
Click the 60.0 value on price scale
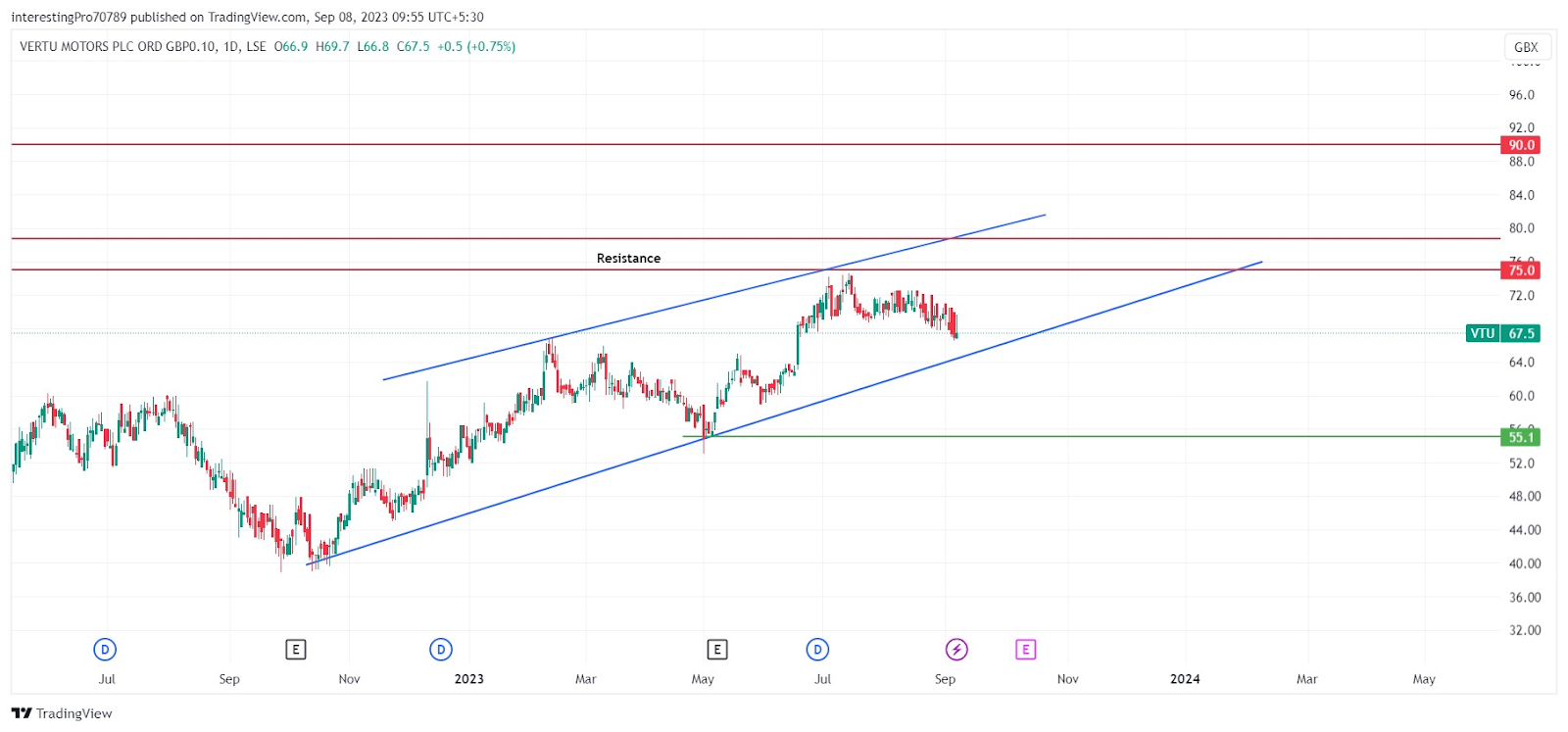[1522, 396]
